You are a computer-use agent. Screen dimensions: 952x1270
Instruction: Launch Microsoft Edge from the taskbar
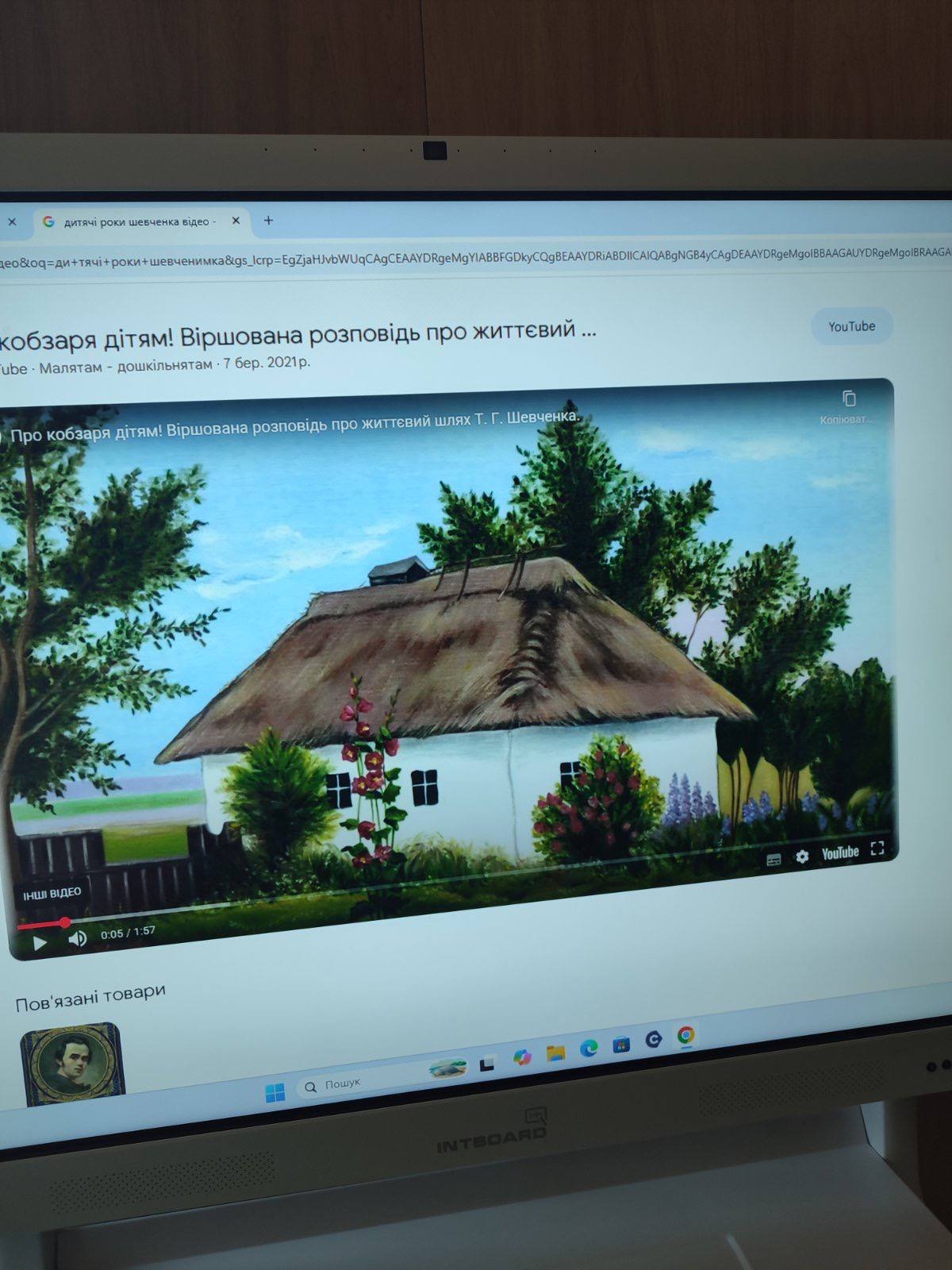589,1048
